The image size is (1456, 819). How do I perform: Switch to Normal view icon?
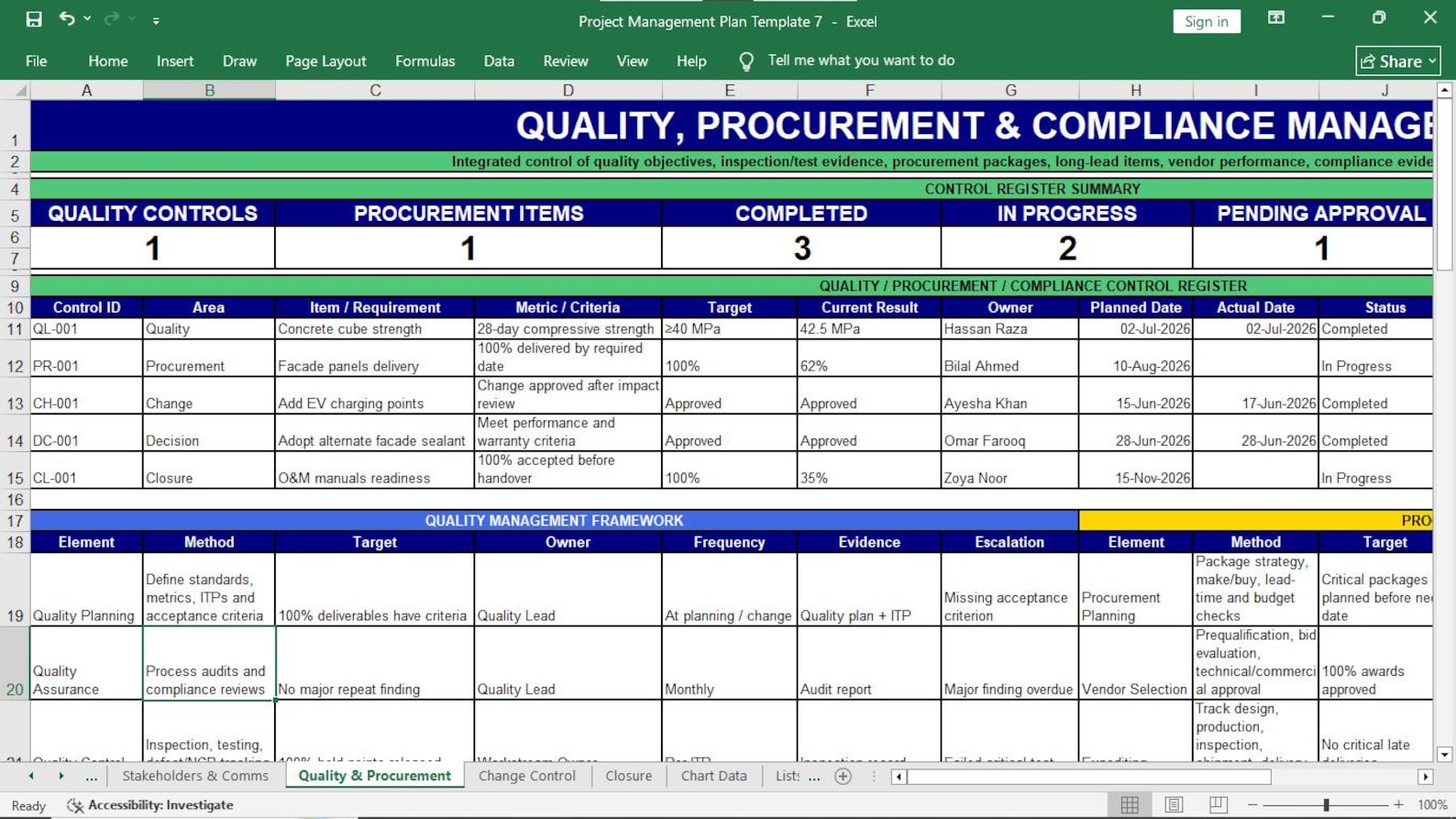(1130, 804)
